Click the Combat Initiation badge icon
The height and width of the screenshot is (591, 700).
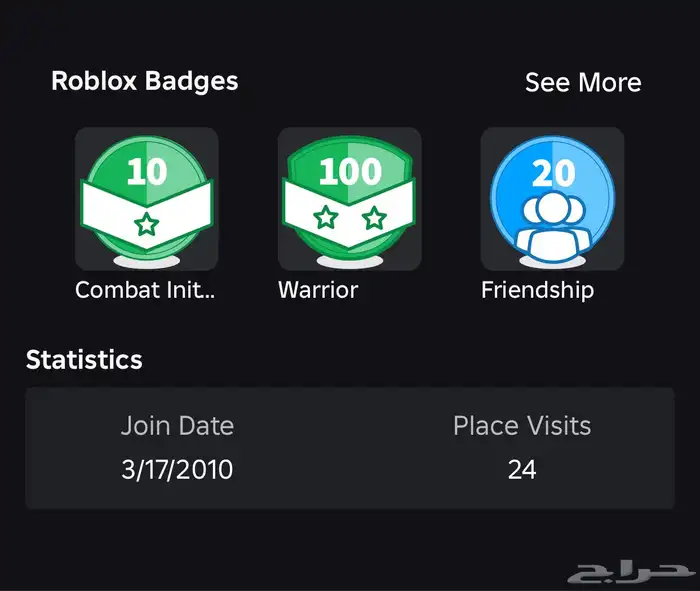point(146,198)
